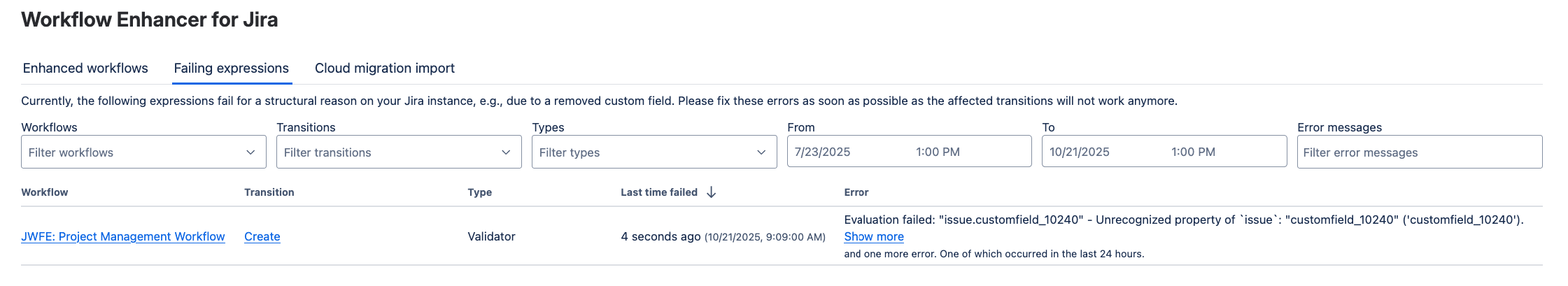Expand the Filter workflows dropdown
Screen dimensions: 1568x286
[143, 152]
